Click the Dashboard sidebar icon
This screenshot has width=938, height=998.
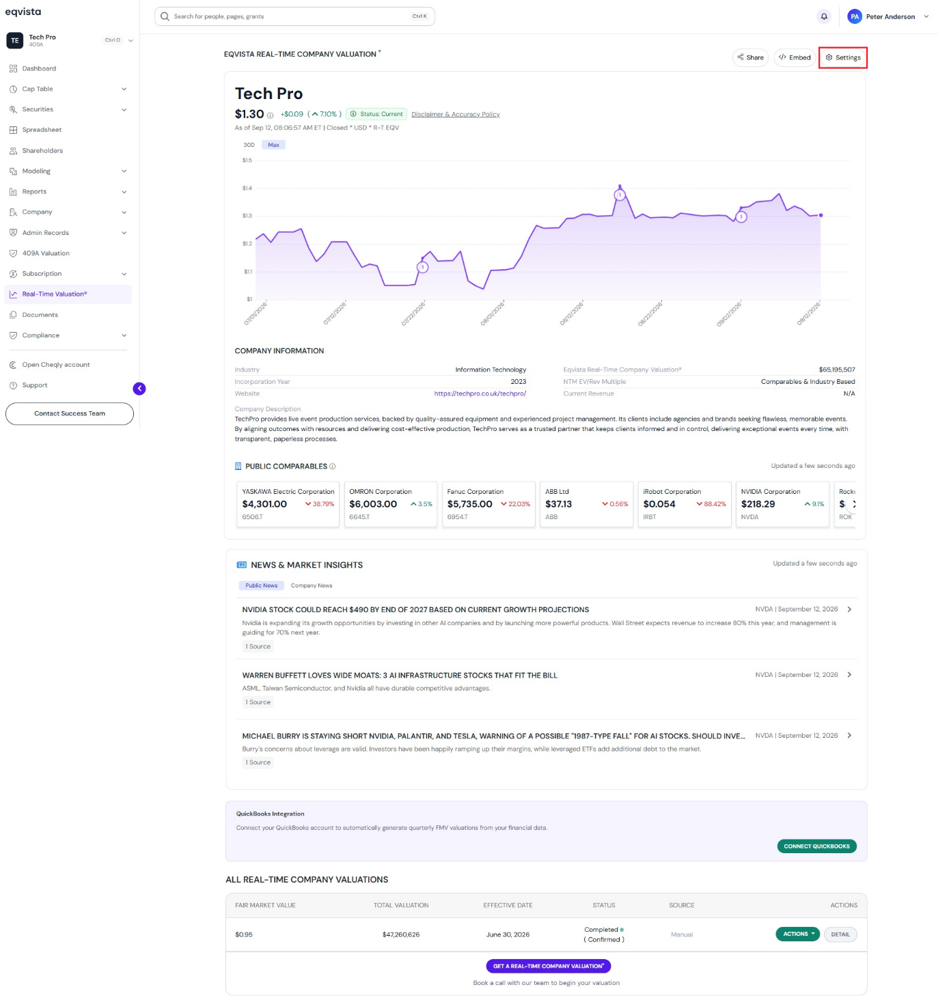13,69
